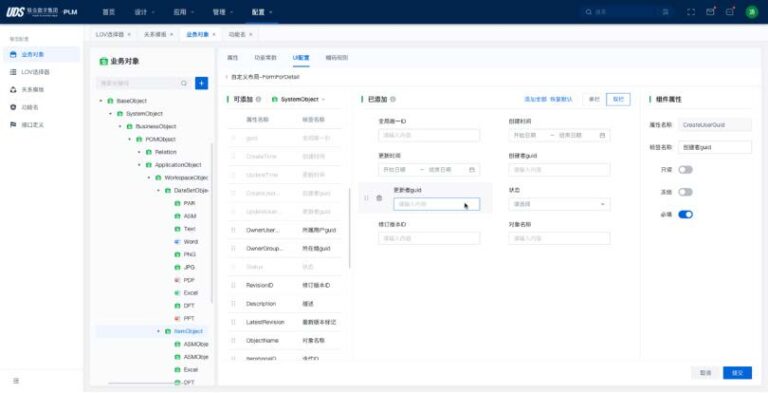768x393 pixels.
Task: Click the calendar icon in 创建时间 range
Action: [602, 135]
